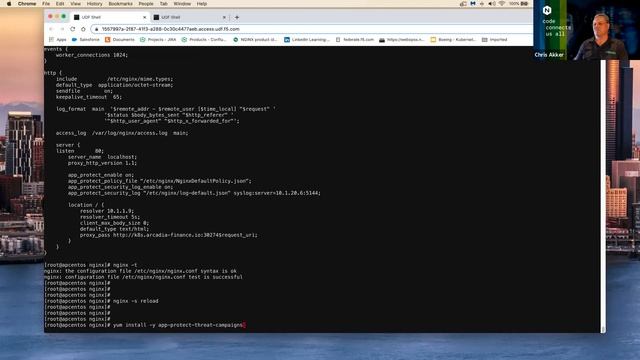Open the volume control in the menu bar
Viewport: 640px width, 360px height.
click(x=492, y=4)
